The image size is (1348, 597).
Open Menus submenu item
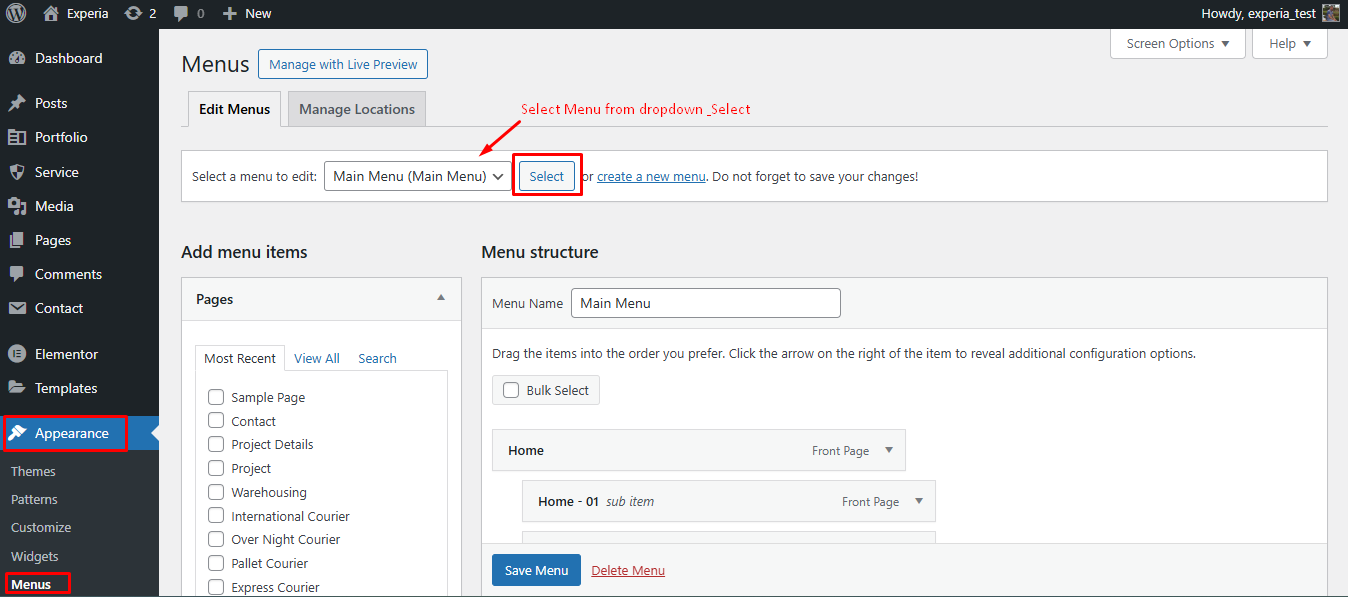31,584
